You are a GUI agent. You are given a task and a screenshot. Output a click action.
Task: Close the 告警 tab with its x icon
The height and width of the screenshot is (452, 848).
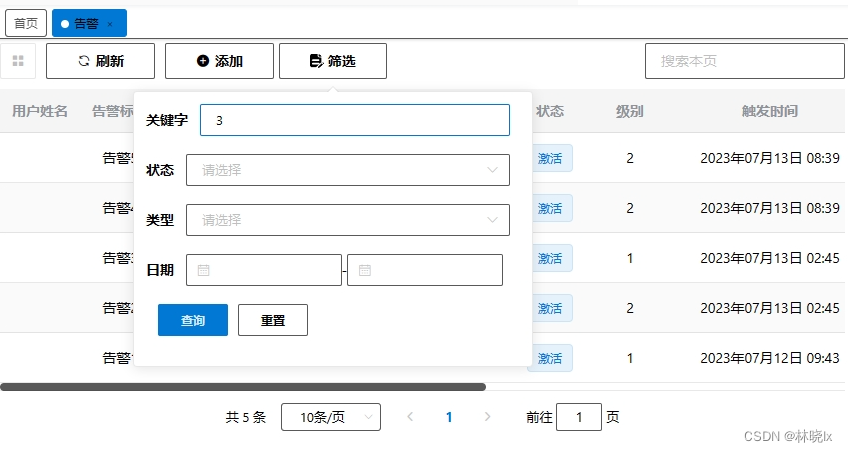coord(110,23)
